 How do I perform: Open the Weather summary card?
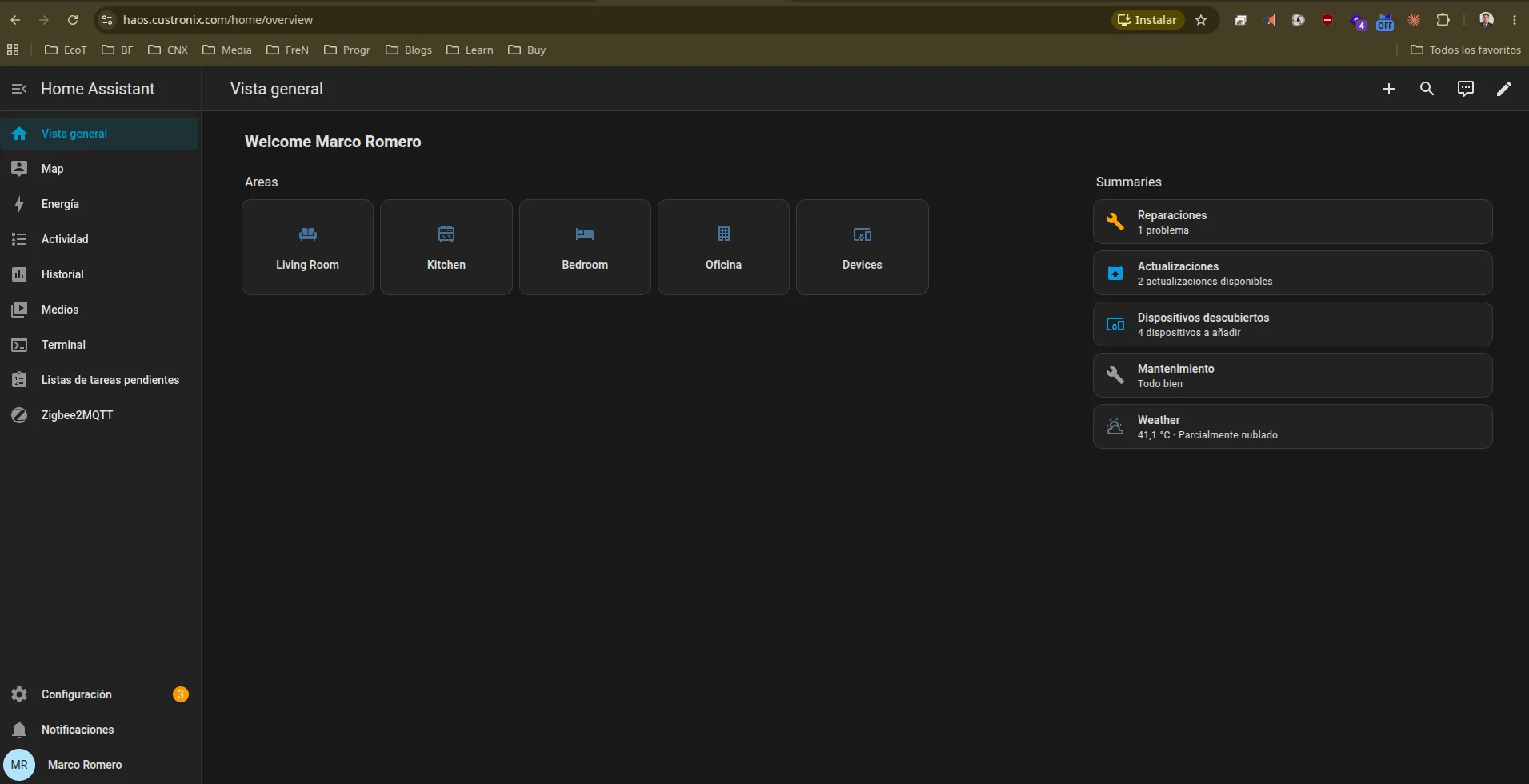click(x=1293, y=426)
